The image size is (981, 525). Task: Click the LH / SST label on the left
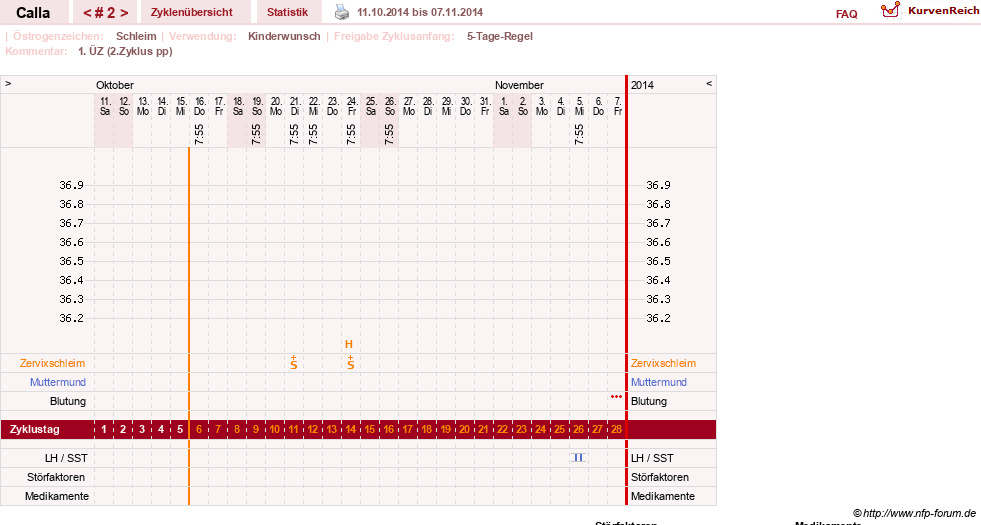[66, 458]
